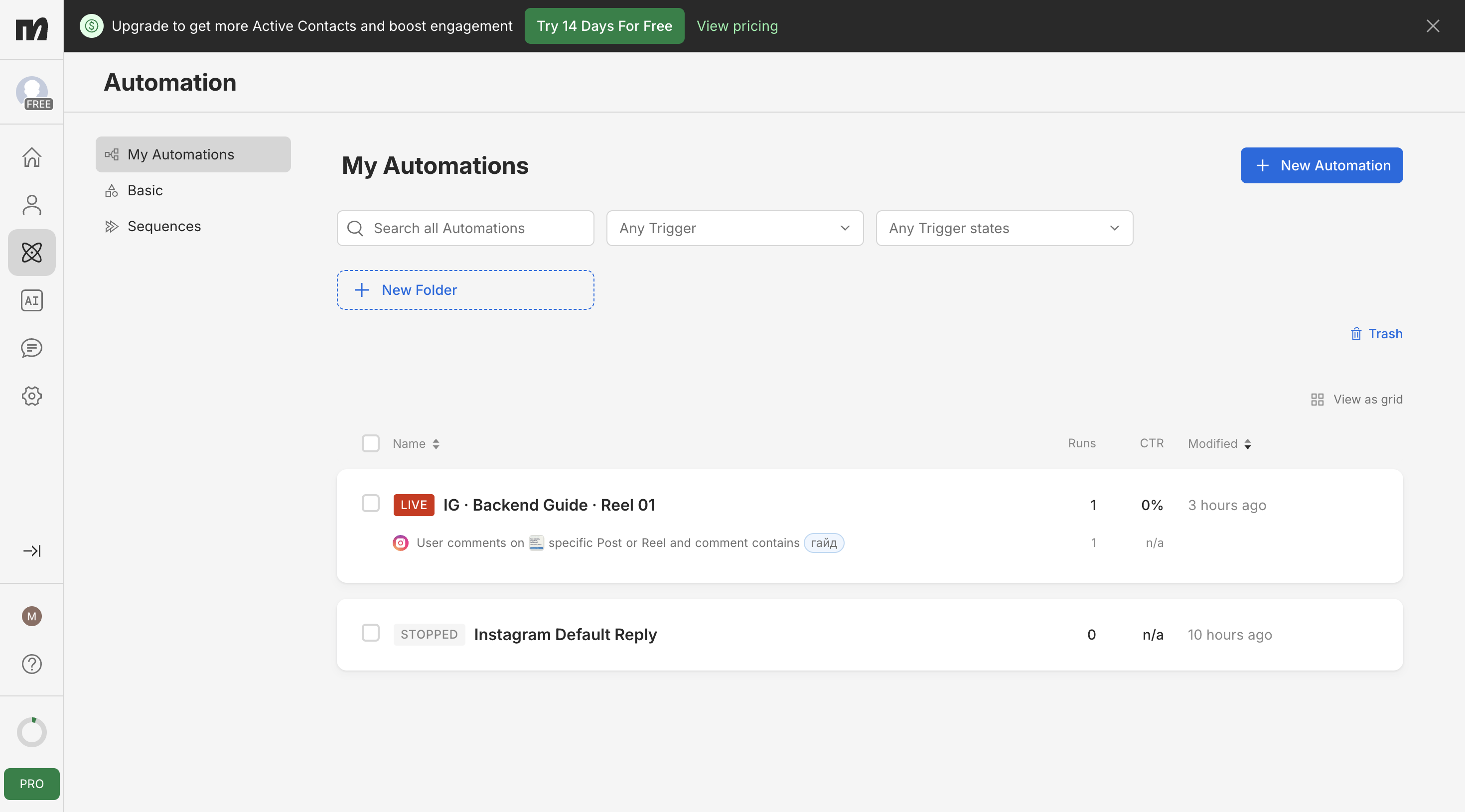Check the Instagram Default Reply row
This screenshot has height=812, width=1465.
tap(371, 632)
